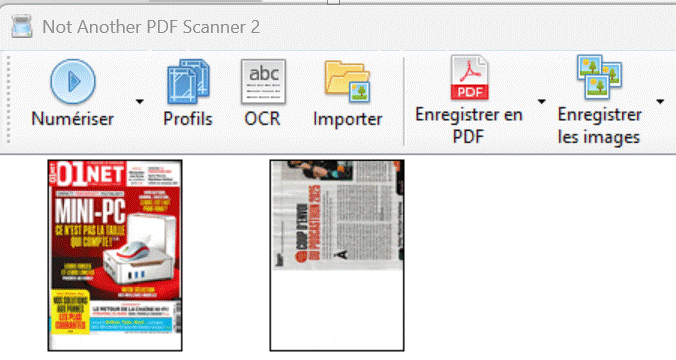This screenshot has width=676, height=360.
Task: Select the rotated article page thumbnail
Action: (x=337, y=255)
